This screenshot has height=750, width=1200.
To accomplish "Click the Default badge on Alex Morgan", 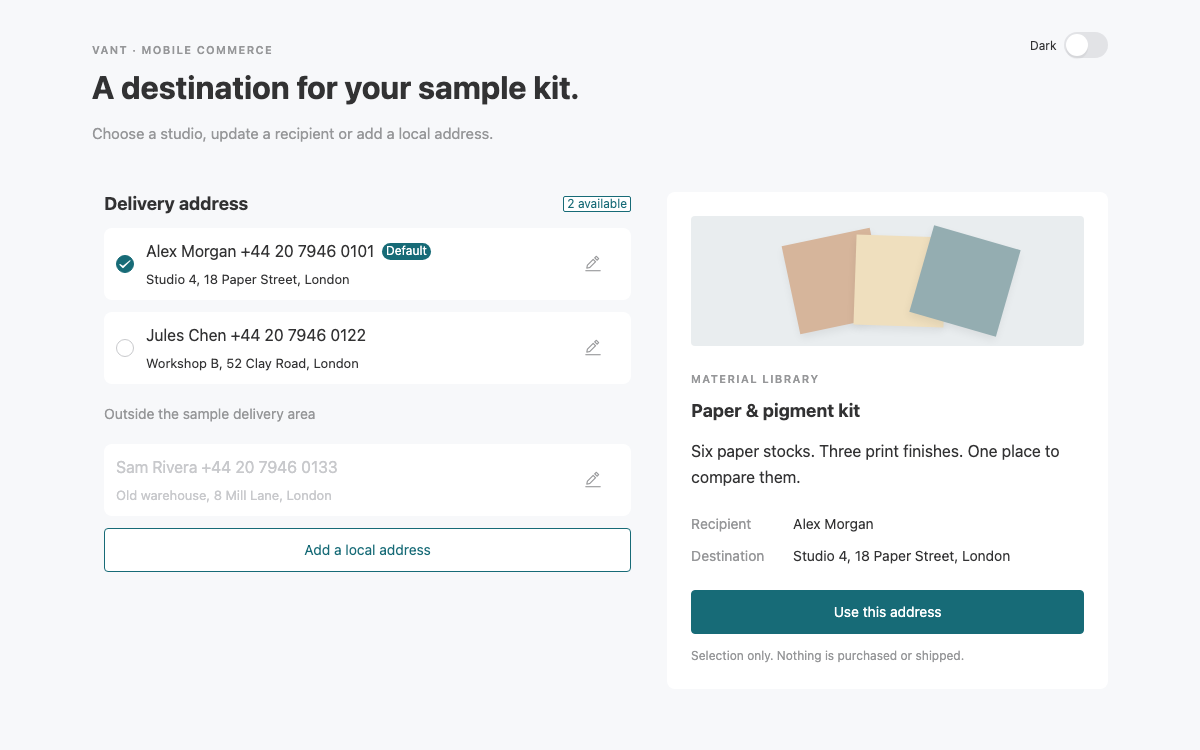I will pos(406,251).
